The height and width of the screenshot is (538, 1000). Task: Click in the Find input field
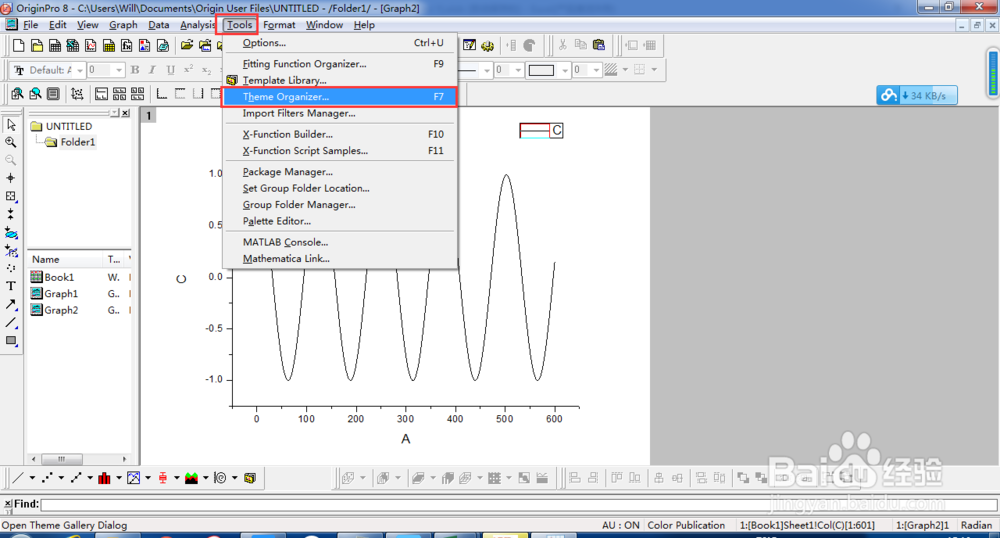[x=518, y=504]
